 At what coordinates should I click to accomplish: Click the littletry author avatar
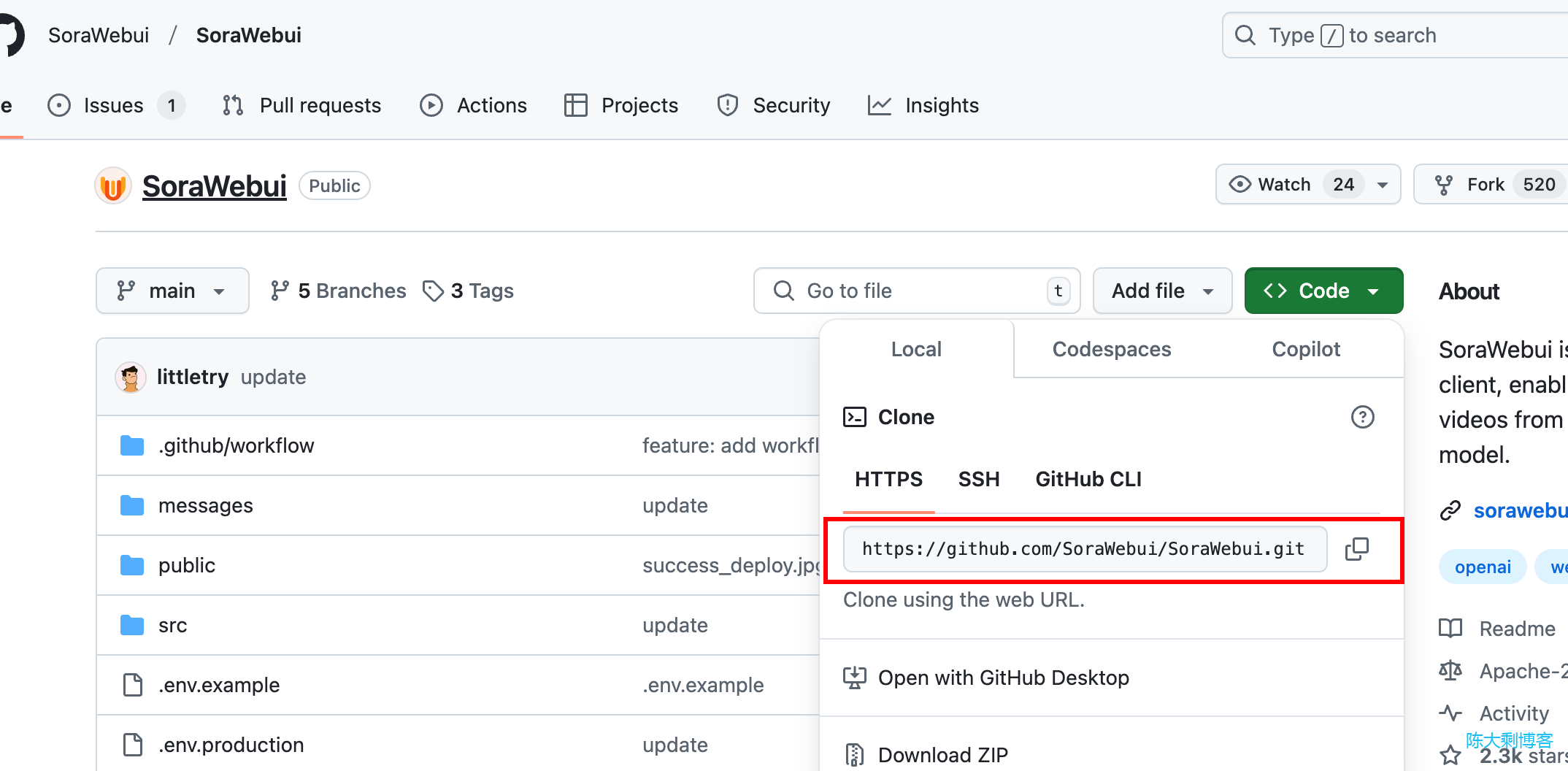click(x=131, y=377)
